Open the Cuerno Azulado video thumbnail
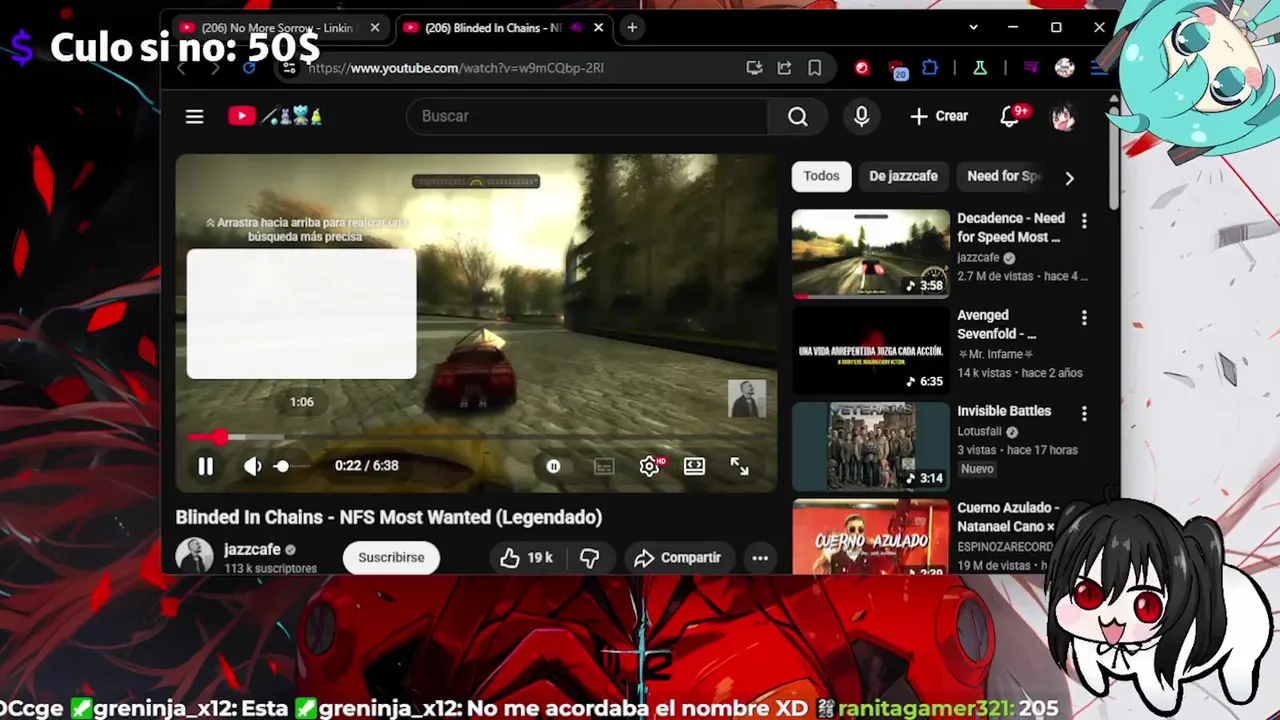This screenshot has height=720, width=1280. (x=871, y=536)
